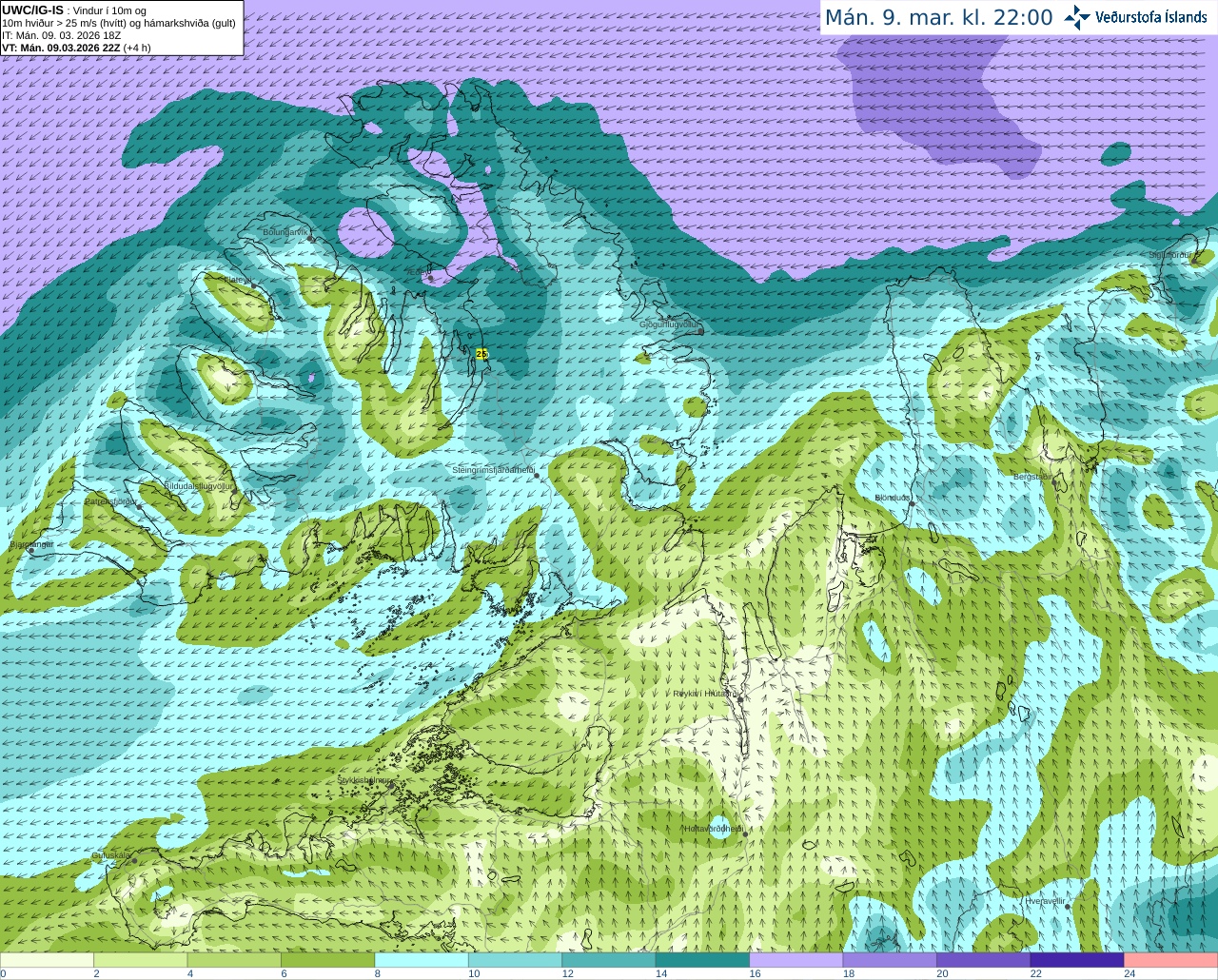Select the Bolungarvík station dot
Screen dimensions: 1218x980
(311, 239)
